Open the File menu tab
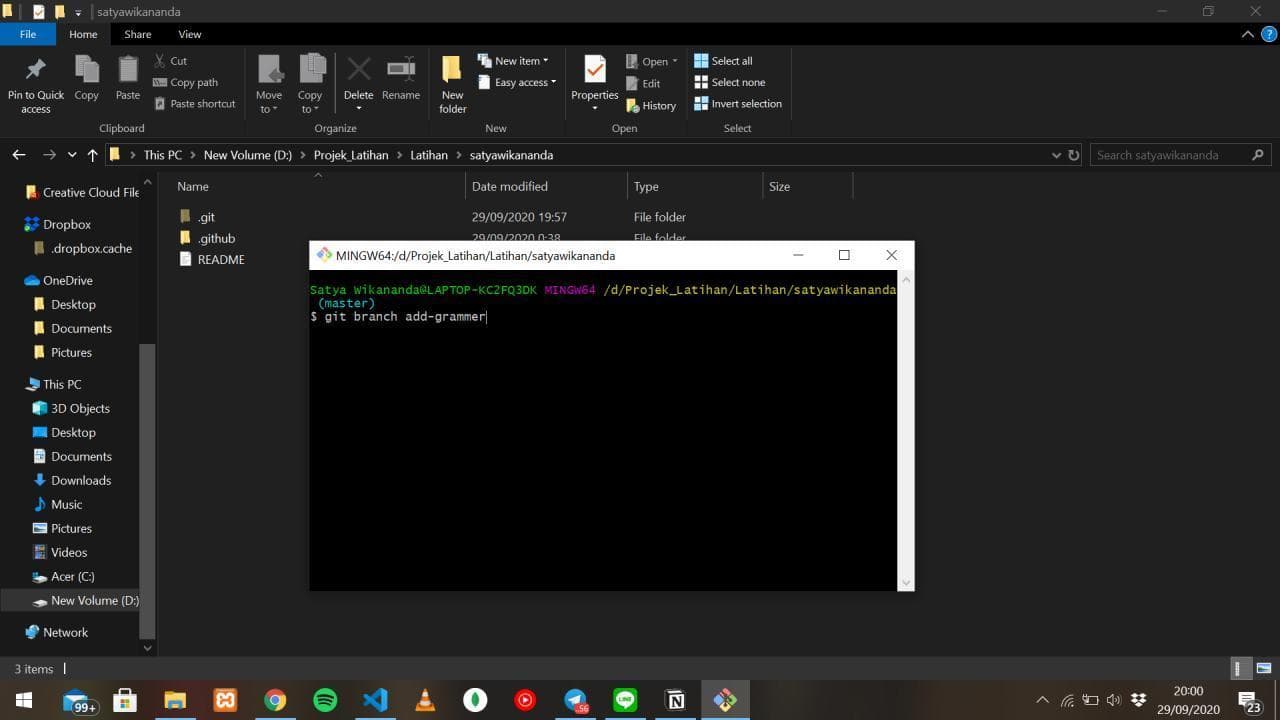Screen dimensions: 1280x720 coord(28,34)
